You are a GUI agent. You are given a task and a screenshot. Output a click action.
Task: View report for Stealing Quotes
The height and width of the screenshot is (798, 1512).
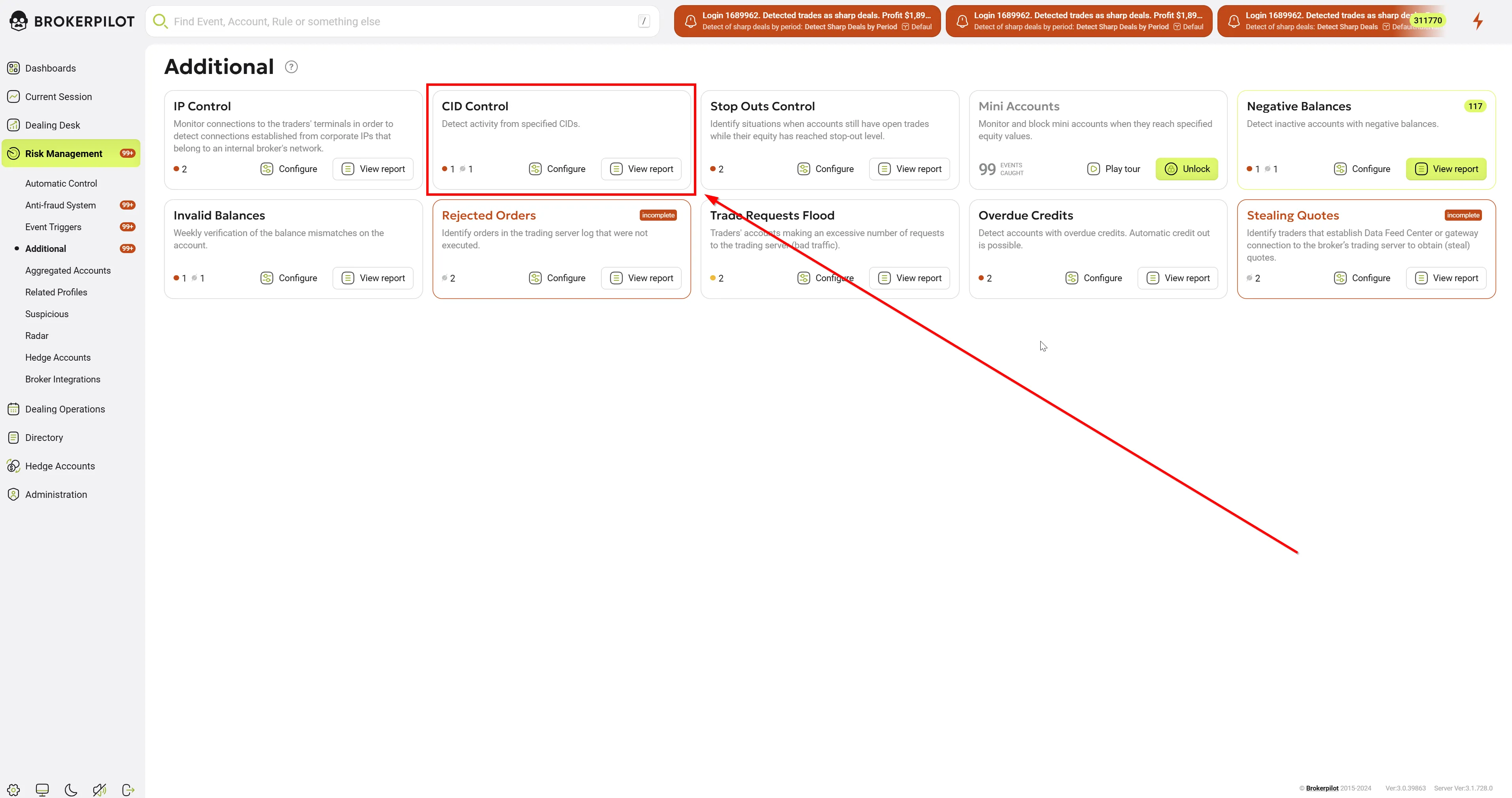[x=1446, y=278]
